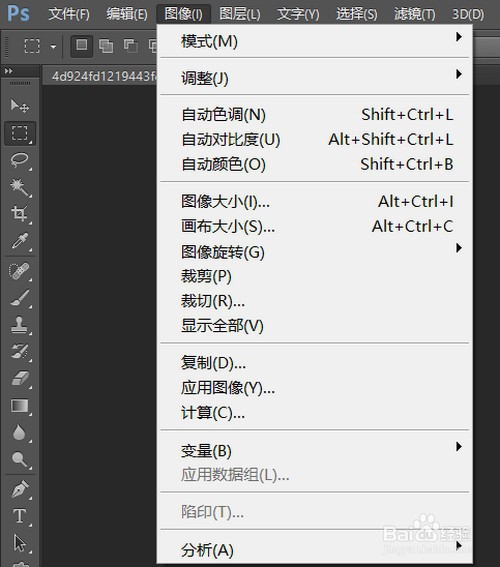Click the Photoshop Ps logo
This screenshot has width=500, height=567.
click(x=18, y=13)
